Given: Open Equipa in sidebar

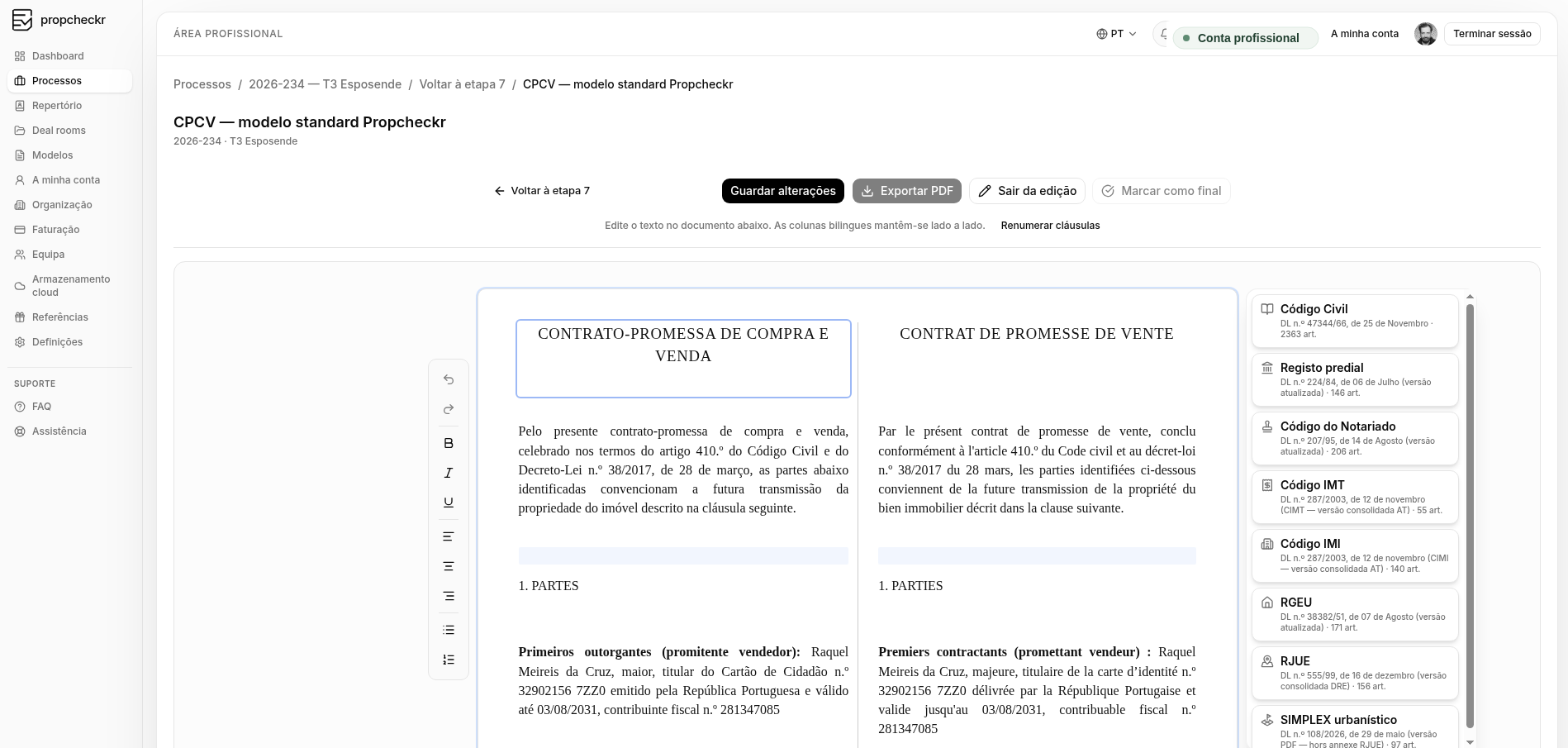Looking at the screenshot, I should pos(69,255).
